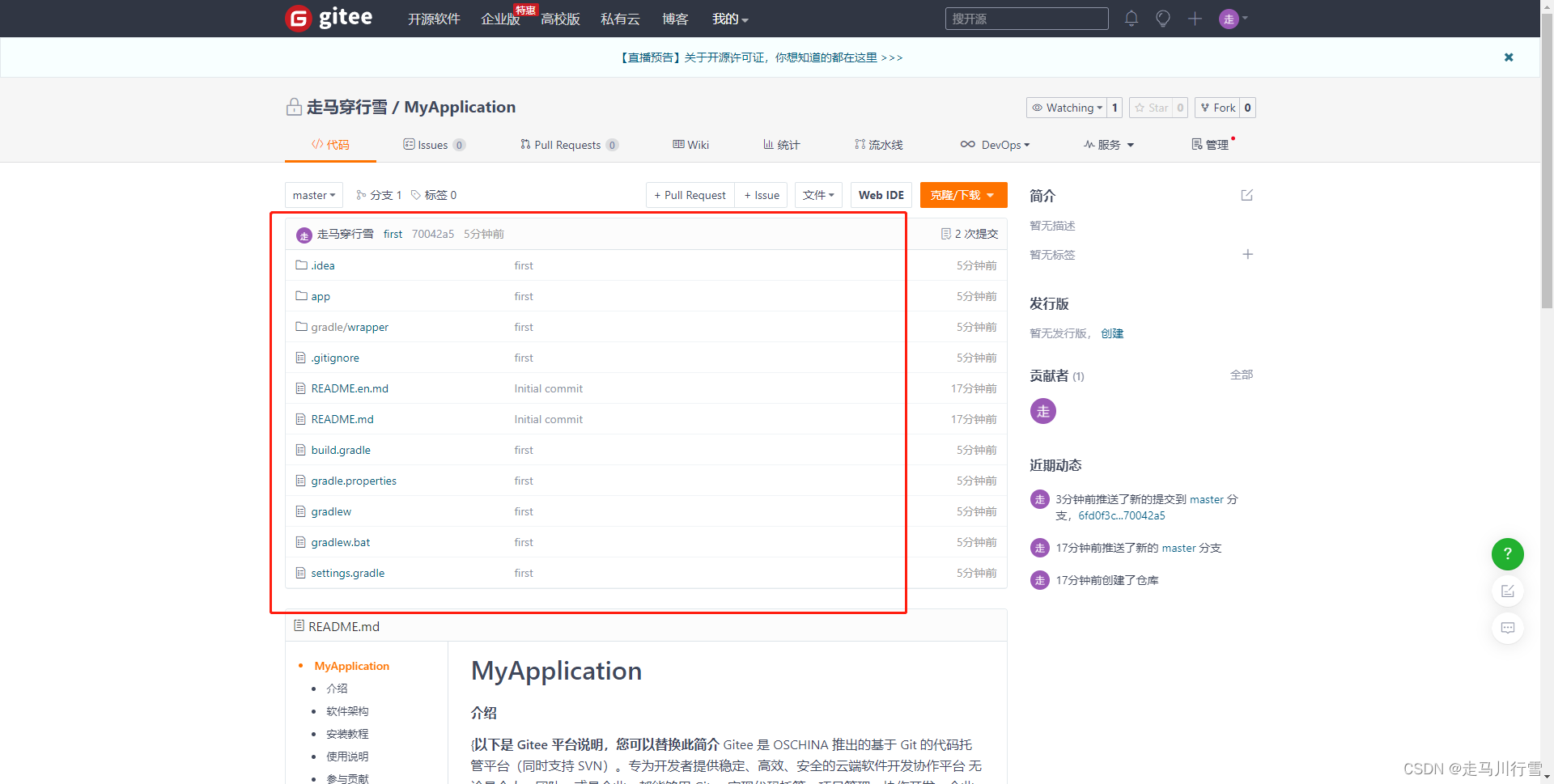Open settings.gradle file
1554x784 pixels.
[x=348, y=573]
